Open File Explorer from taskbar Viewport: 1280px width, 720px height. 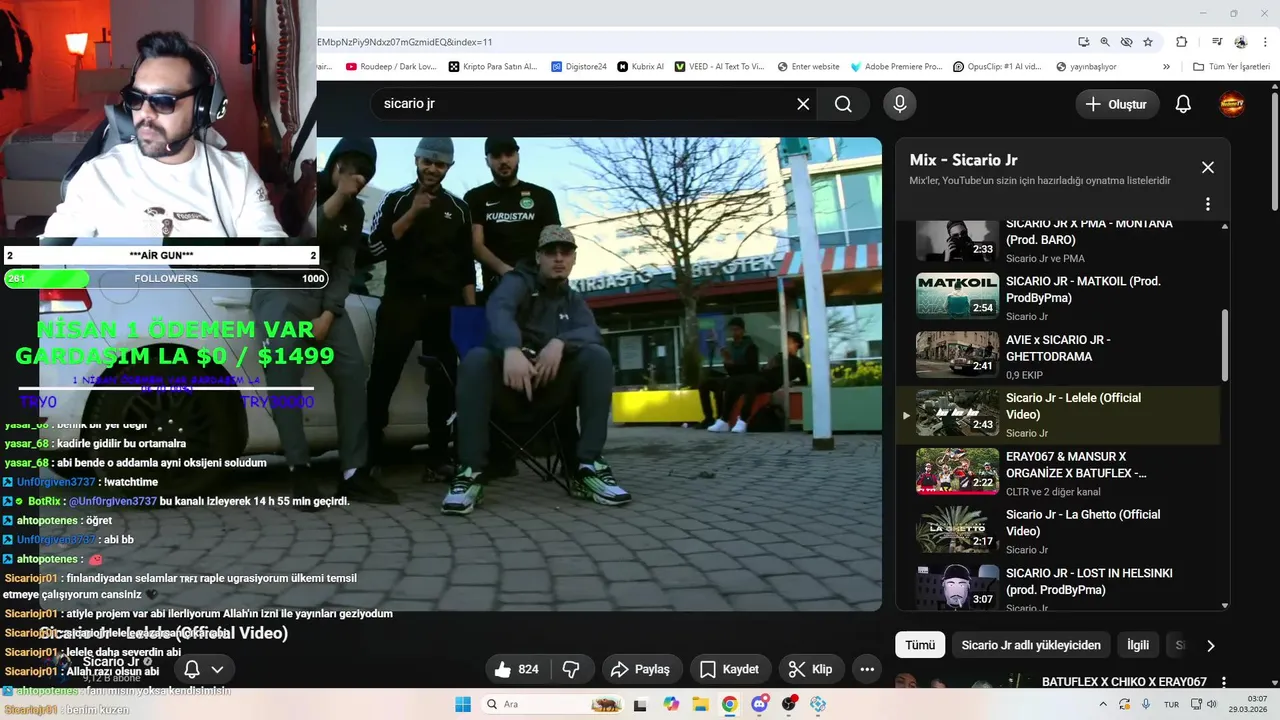click(x=700, y=704)
